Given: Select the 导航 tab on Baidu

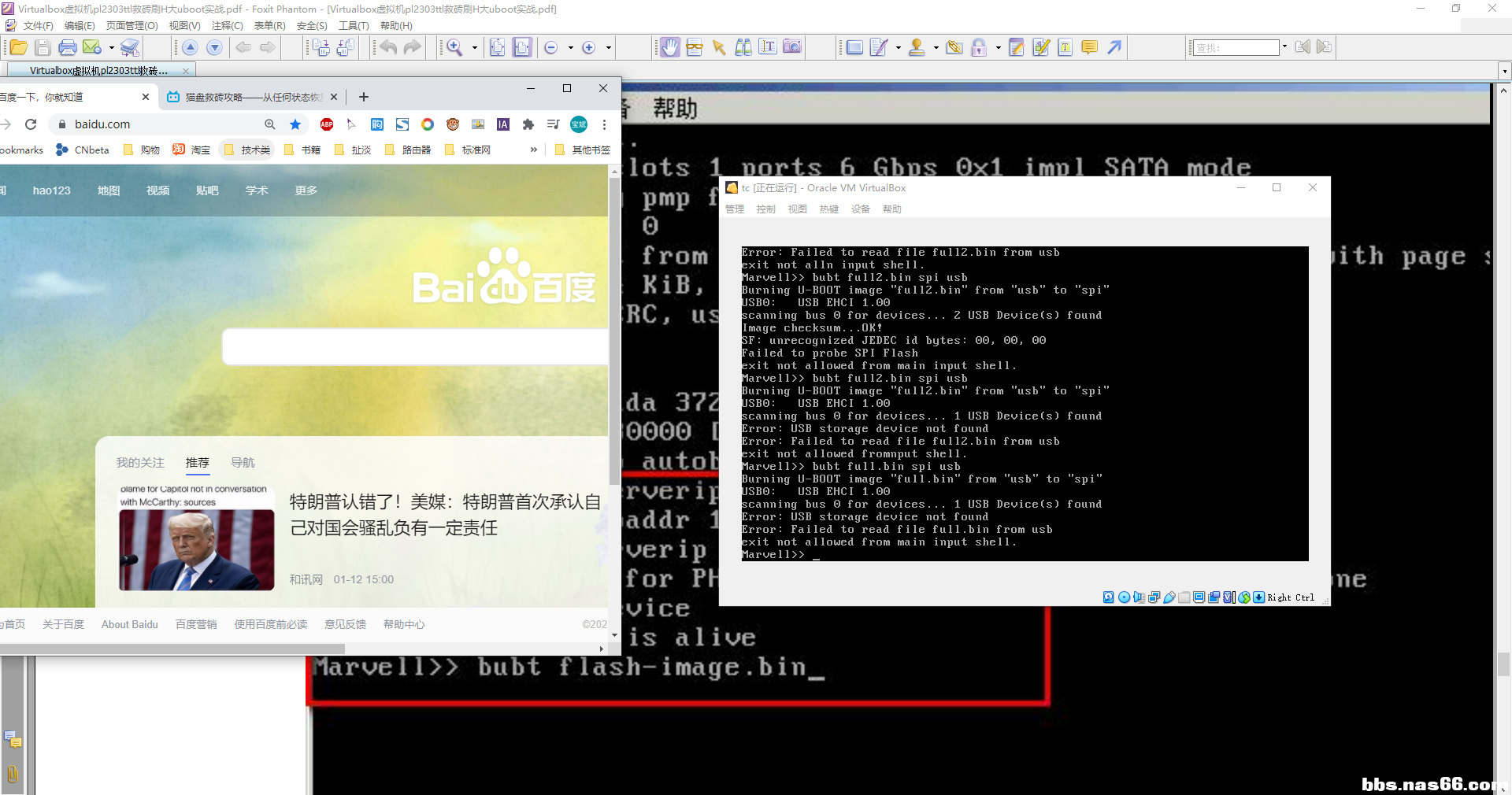Looking at the screenshot, I should pos(243,463).
